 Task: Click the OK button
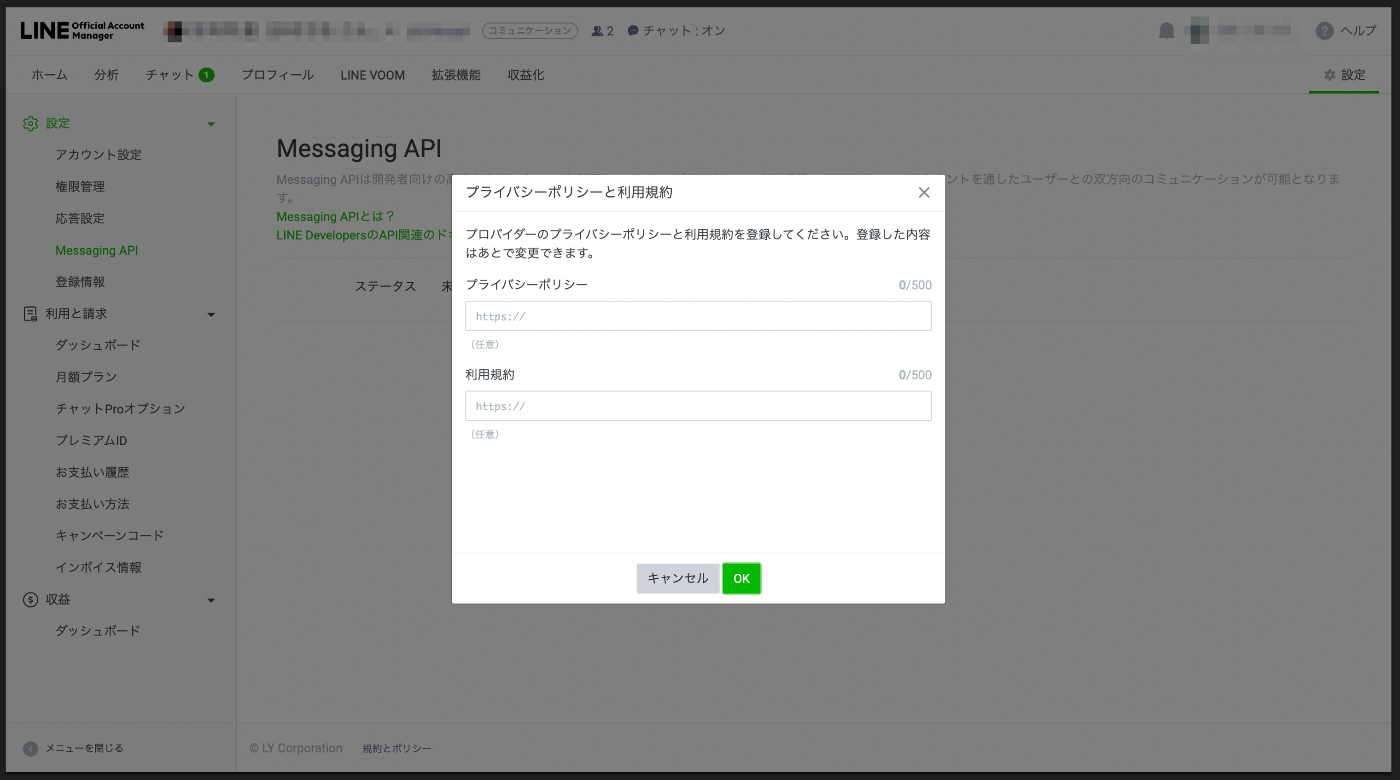tap(742, 579)
